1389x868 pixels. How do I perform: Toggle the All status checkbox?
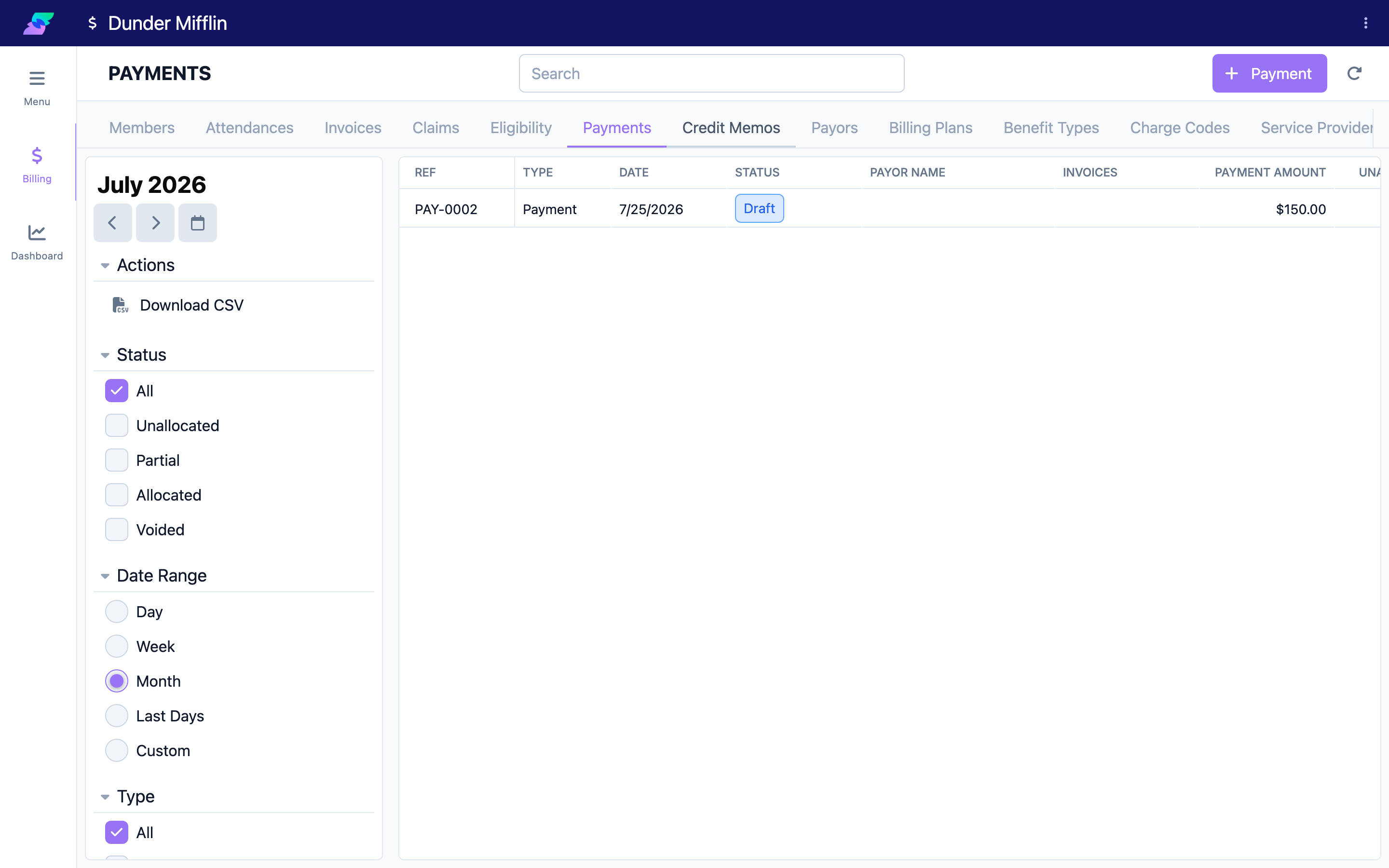point(117,391)
